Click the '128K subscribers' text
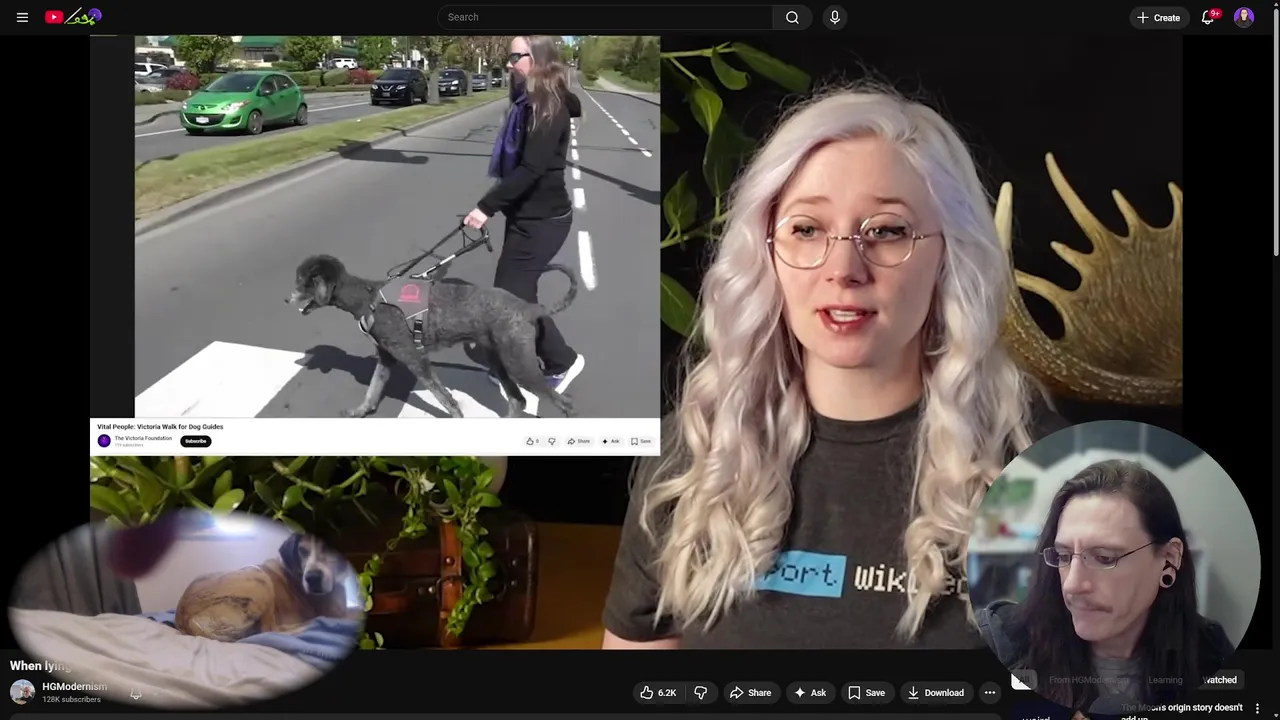 tap(71, 699)
